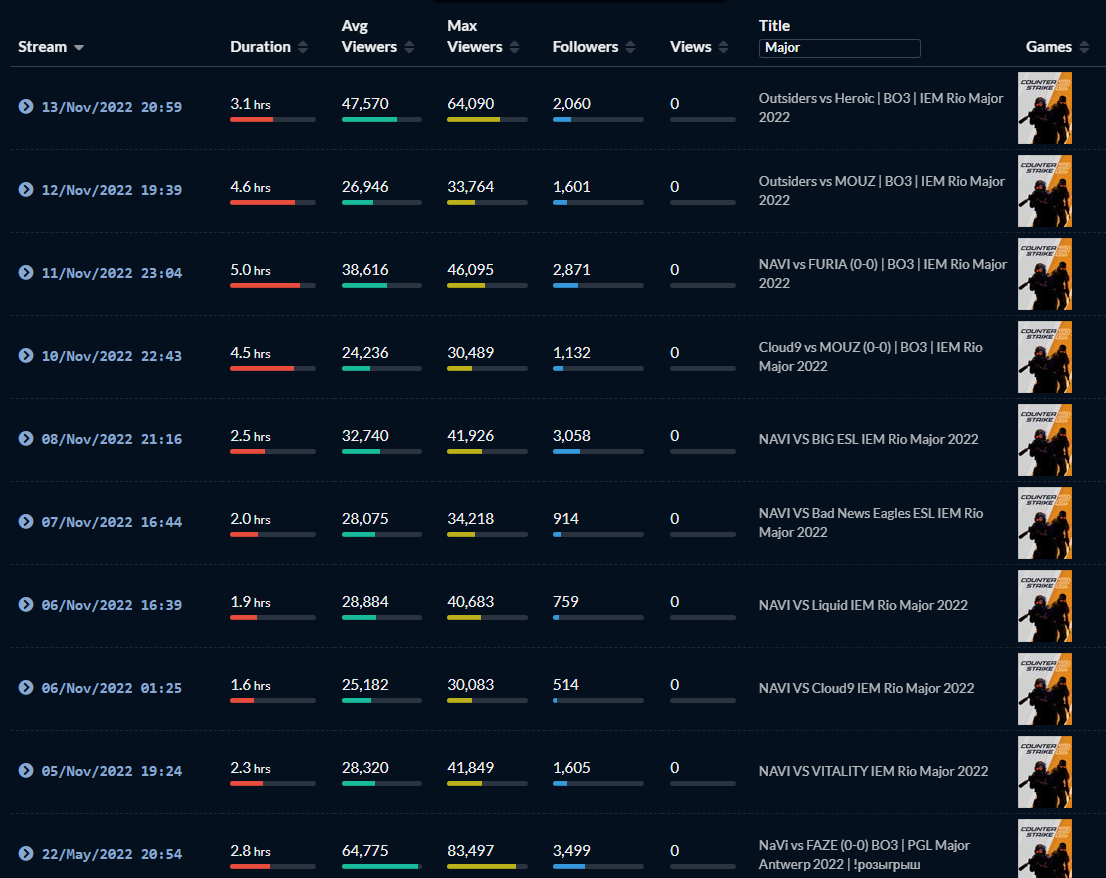Expand the 11/Nov/2022 23:04 stream row arrow
This screenshot has width=1106, height=878.
click(x=26, y=272)
